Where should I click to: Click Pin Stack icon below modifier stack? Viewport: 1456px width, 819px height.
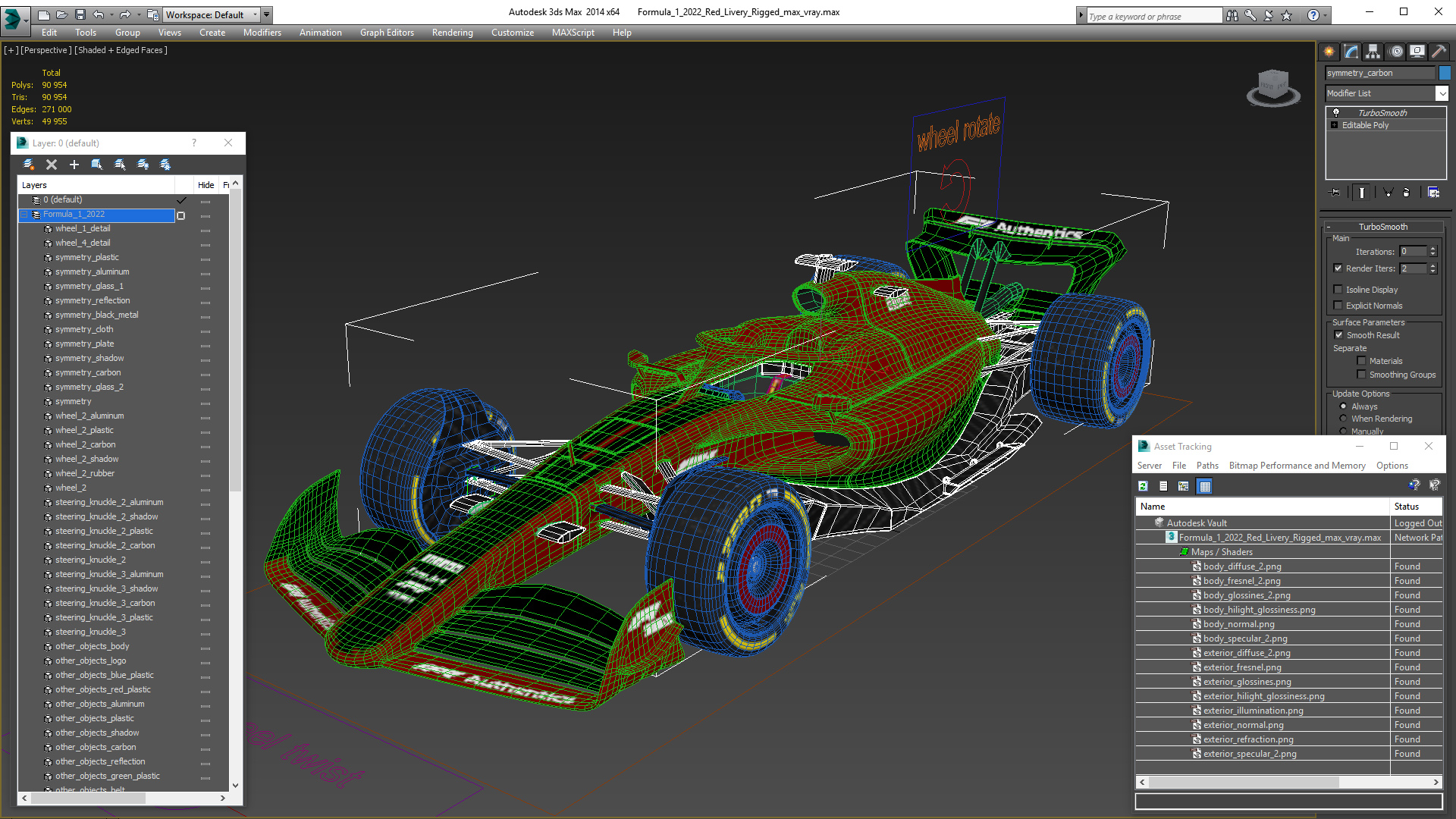click(x=1335, y=193)
